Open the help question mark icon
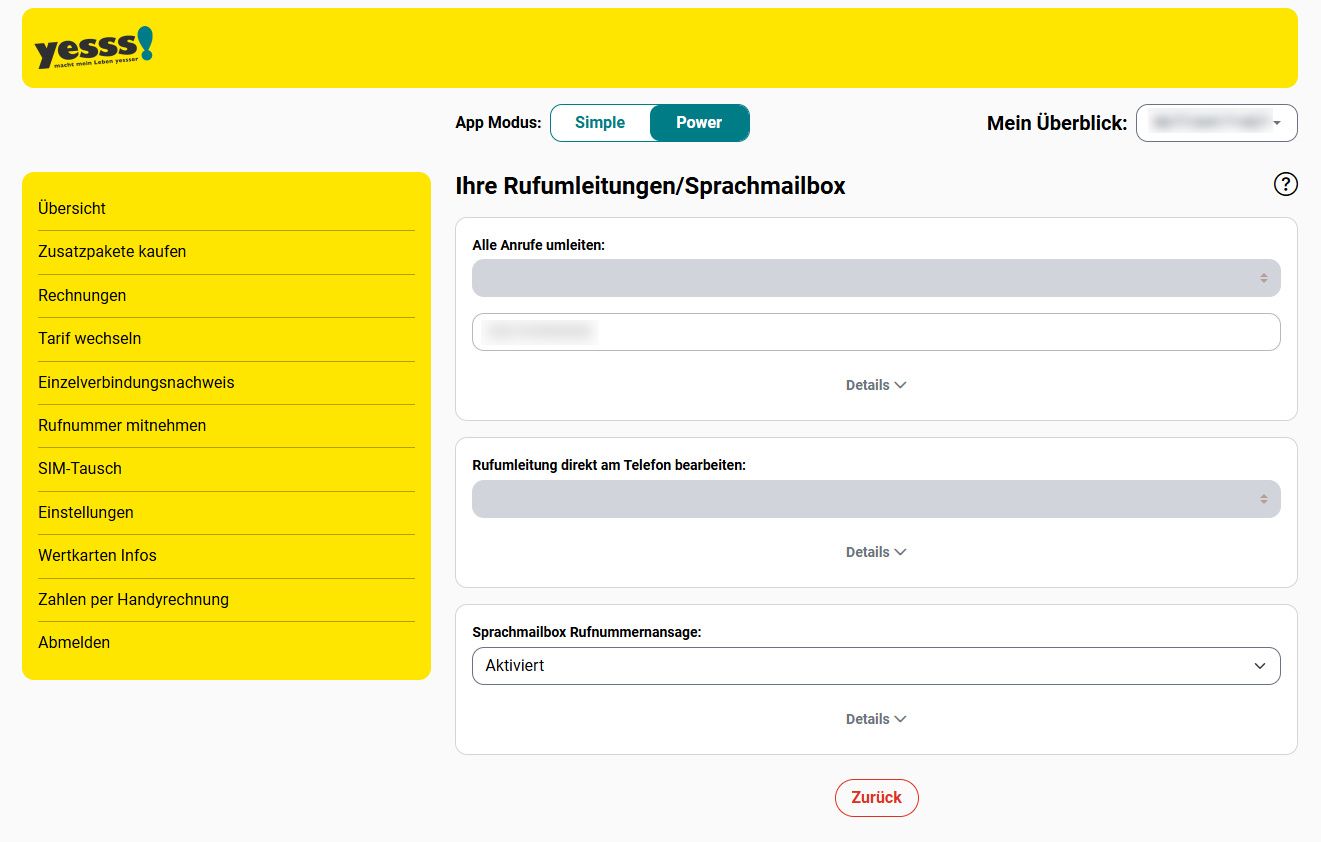The width and height of the screenshot is (1321, 842). pyautogui.click(x=1285, y=184)
